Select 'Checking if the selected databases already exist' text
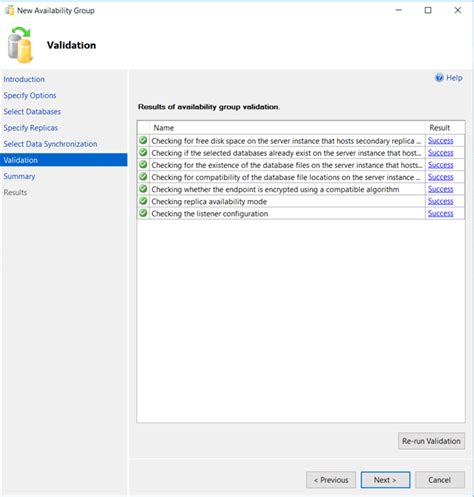The image size is (474, 497). (x=286, y=153)
